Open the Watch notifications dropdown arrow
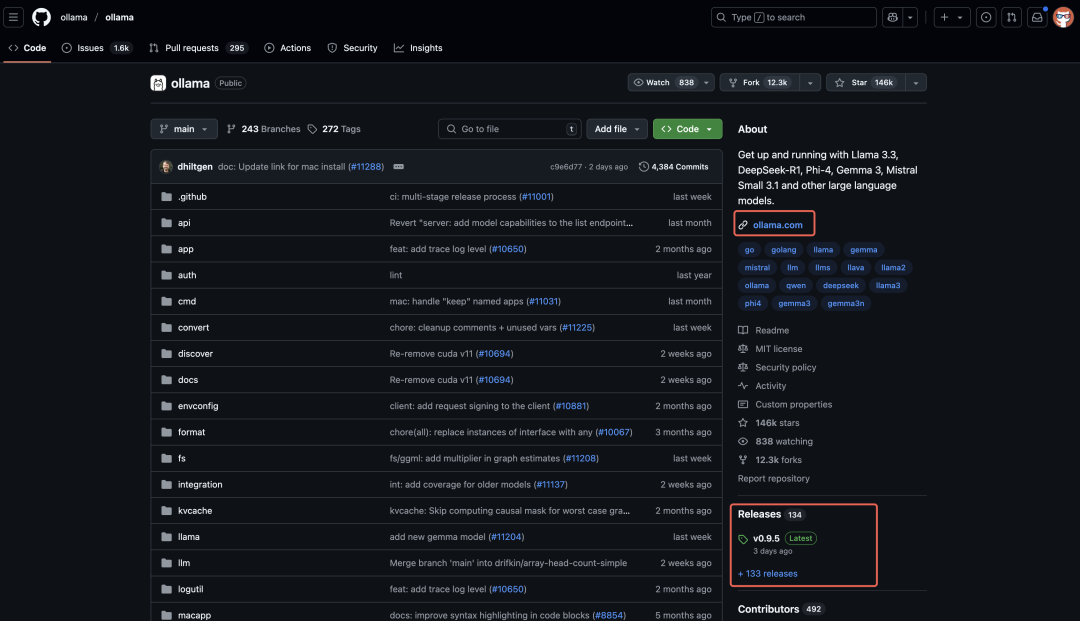The height and width of the screenshot is (621, 1080). [706, 83]
